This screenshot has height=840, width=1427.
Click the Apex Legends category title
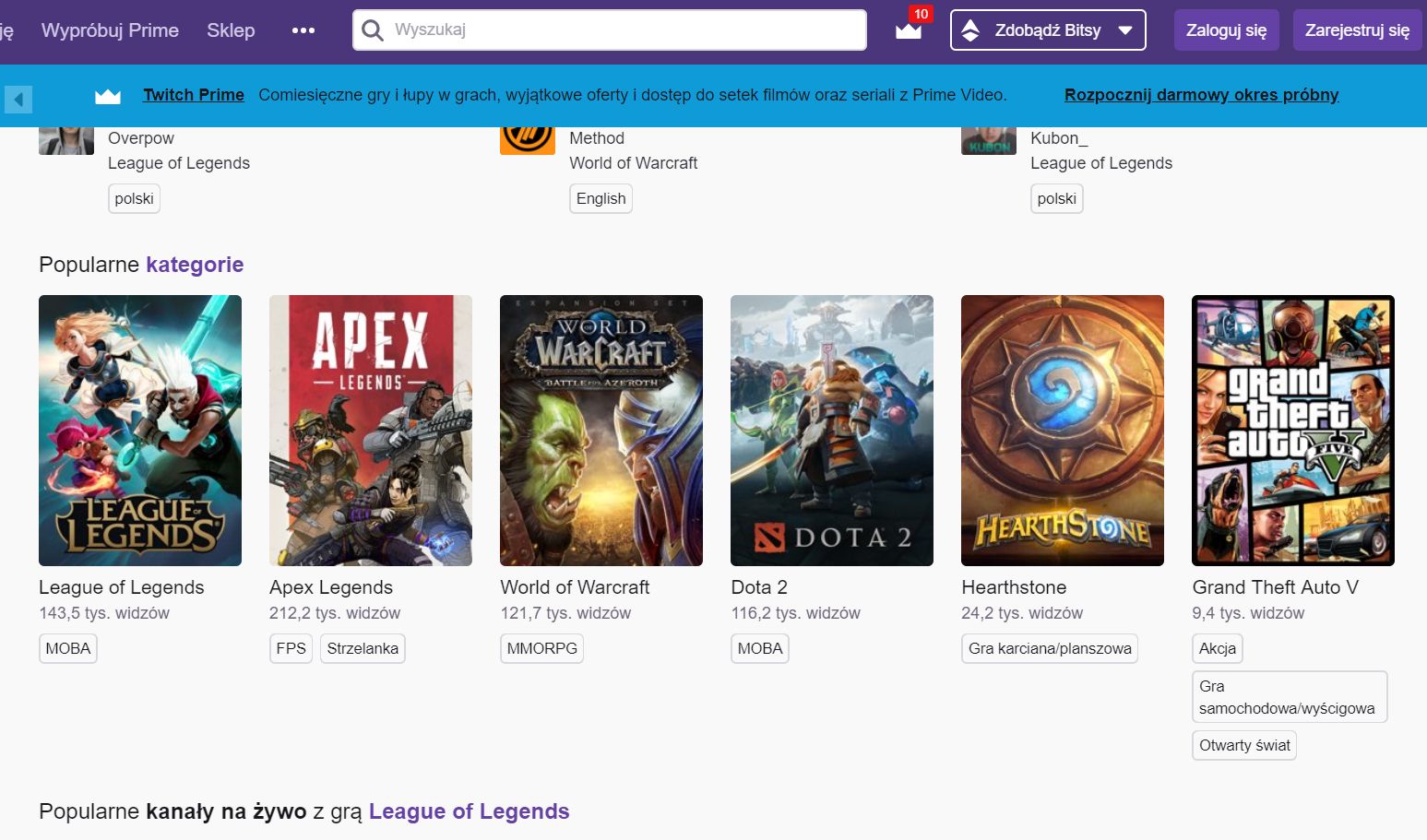click(x=331, y=587)
